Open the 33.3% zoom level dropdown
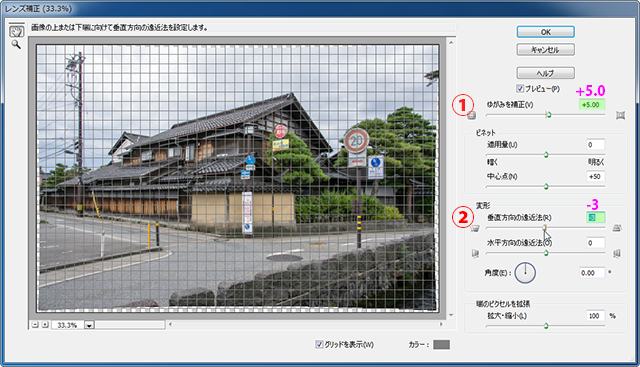Image resolution: width=640 pixels, height=367 pixels. pyautogui.click(x=89, y=325)
